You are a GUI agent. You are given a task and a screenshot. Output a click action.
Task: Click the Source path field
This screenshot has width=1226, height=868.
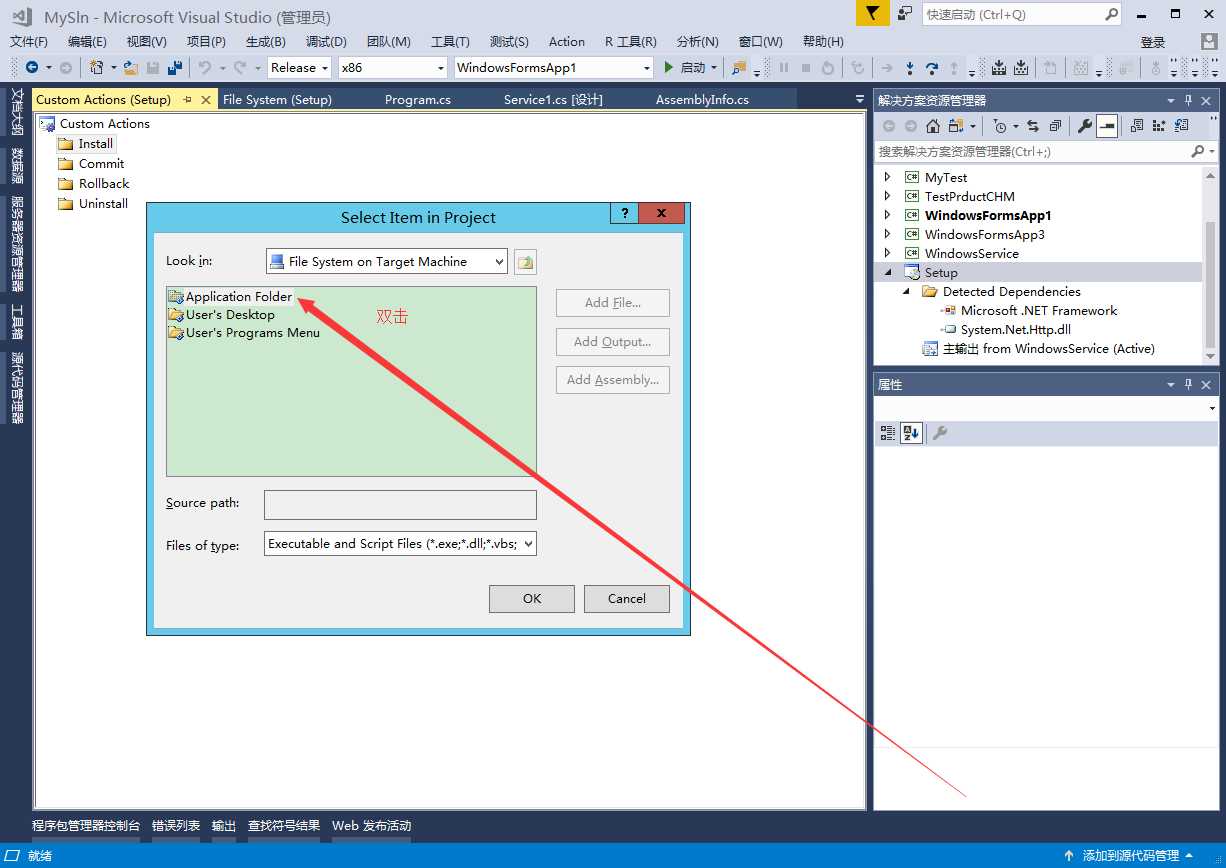pyautogui.click(x=400, y=505)
